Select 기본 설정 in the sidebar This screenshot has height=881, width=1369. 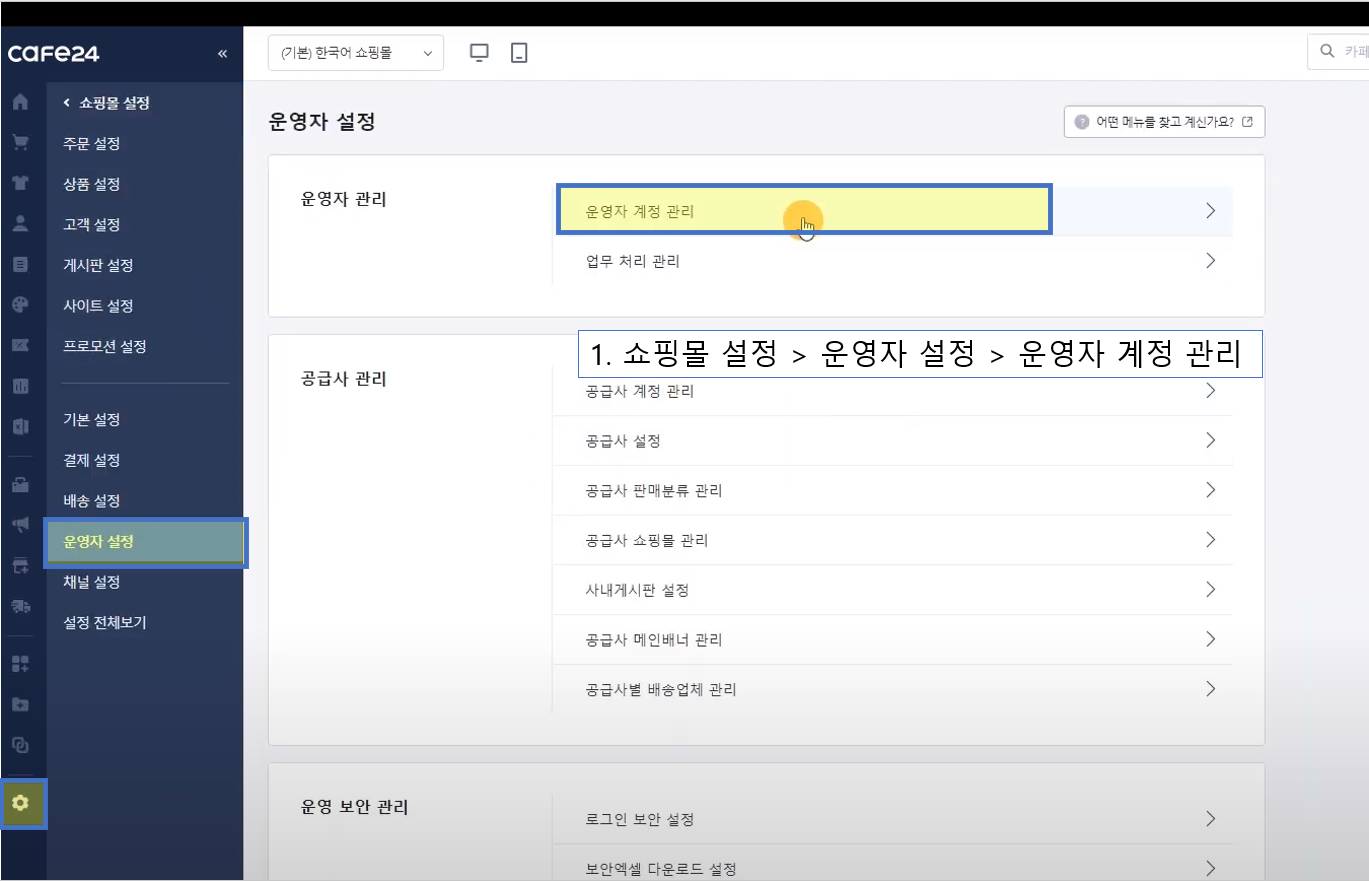coord(92,419)
